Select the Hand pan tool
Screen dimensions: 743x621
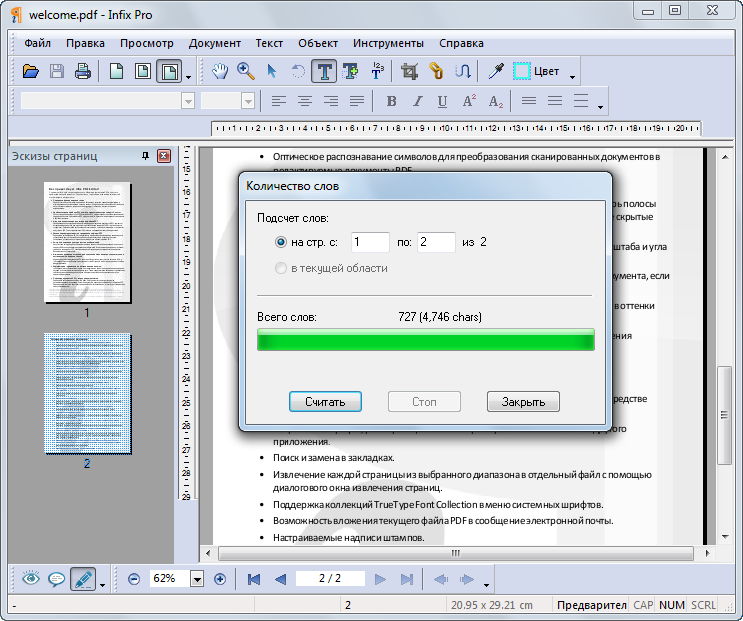tap(220, 71)
